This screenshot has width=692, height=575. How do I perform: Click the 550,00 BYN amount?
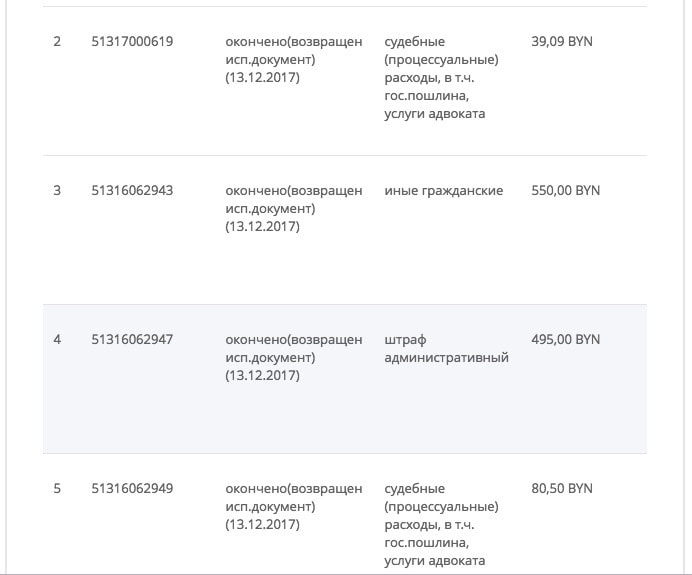(x=565, y=190)
